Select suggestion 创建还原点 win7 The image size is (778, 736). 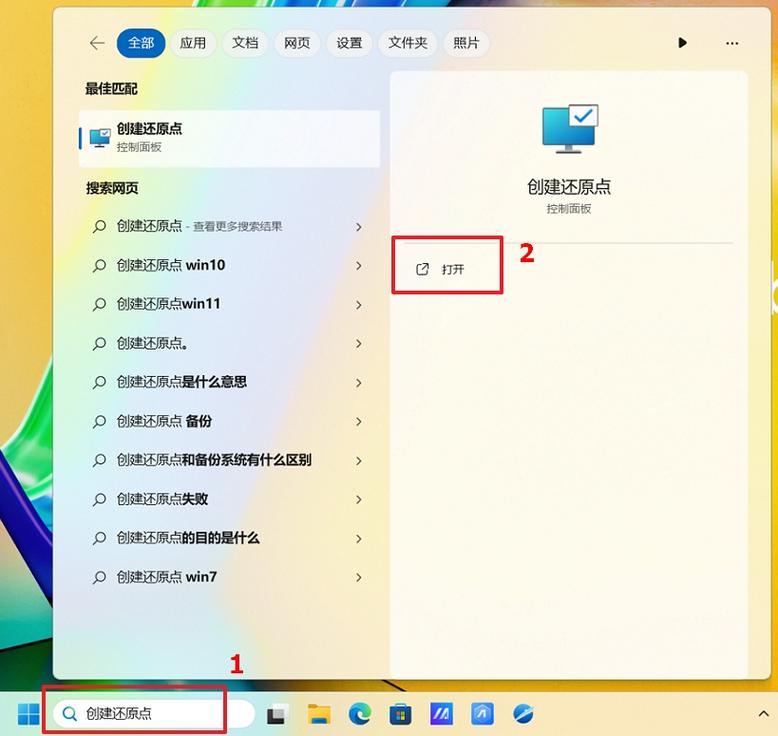(228, 577)
